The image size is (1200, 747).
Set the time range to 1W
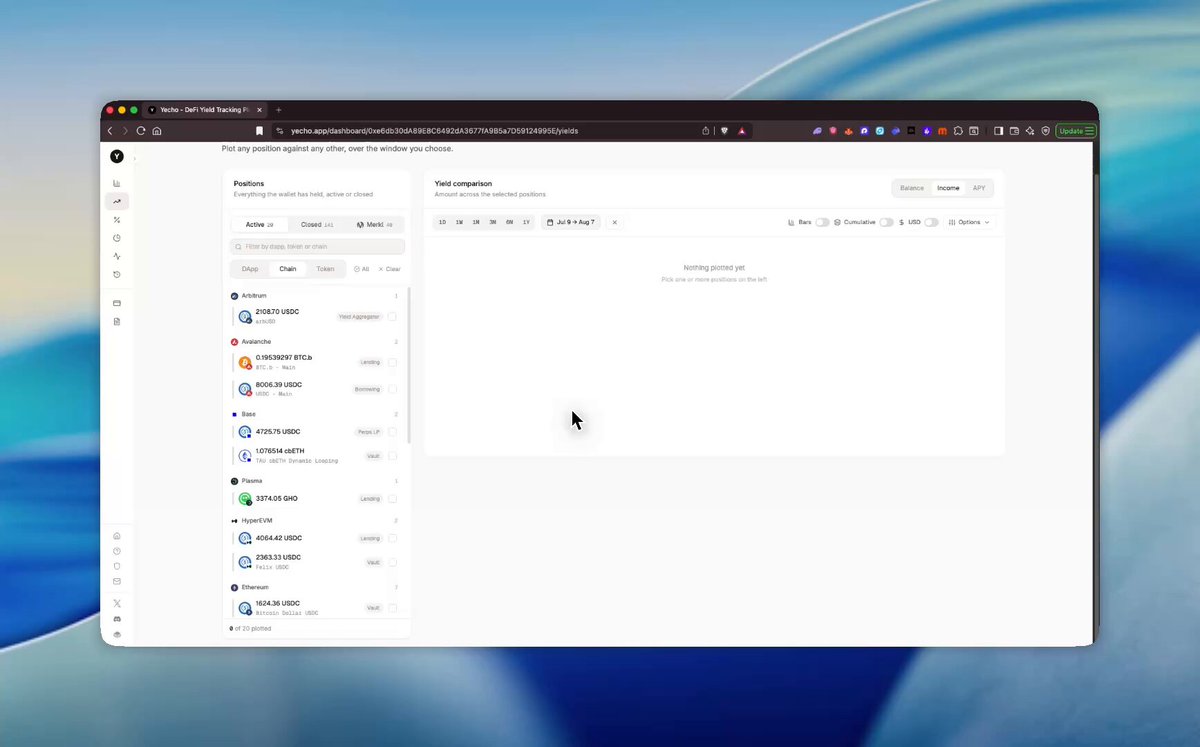click(459, 222)
